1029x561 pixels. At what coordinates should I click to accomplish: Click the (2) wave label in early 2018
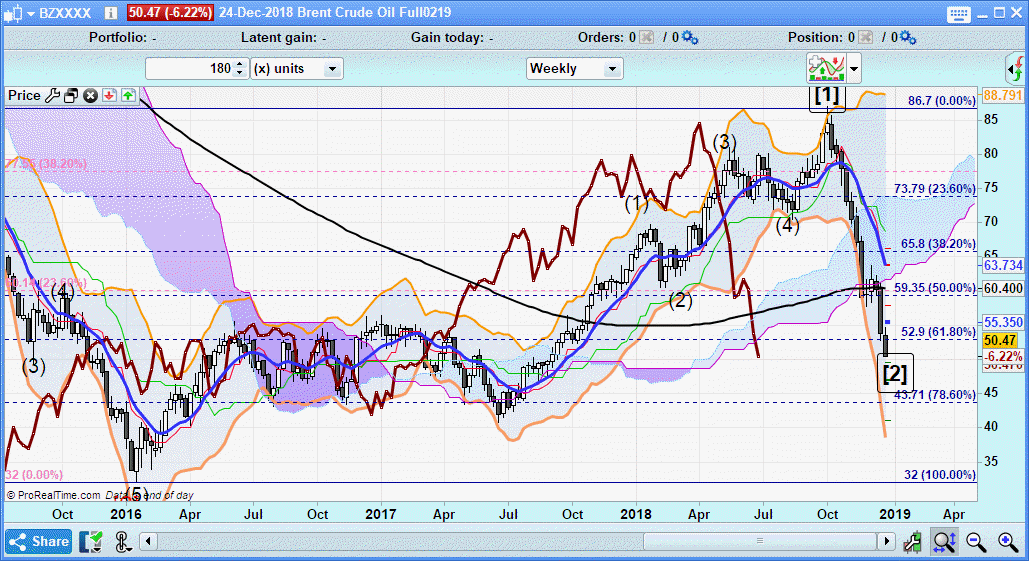pyautogui.click(x=681, y=301)
